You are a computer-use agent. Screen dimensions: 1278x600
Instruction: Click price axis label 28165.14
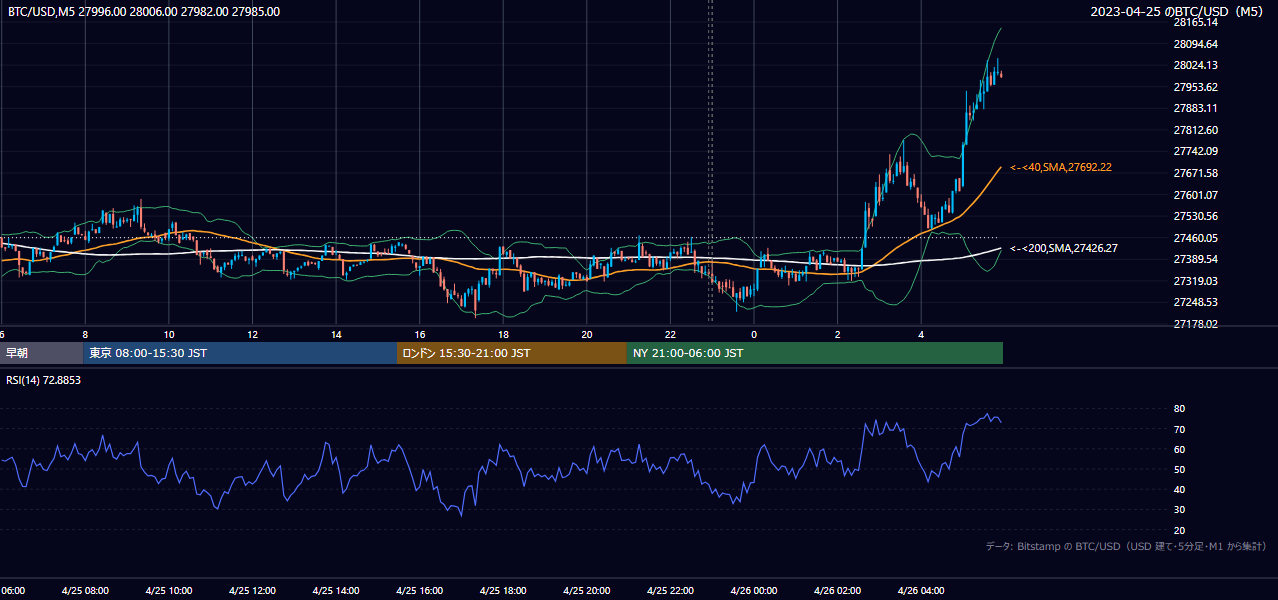coord(1196,22)
